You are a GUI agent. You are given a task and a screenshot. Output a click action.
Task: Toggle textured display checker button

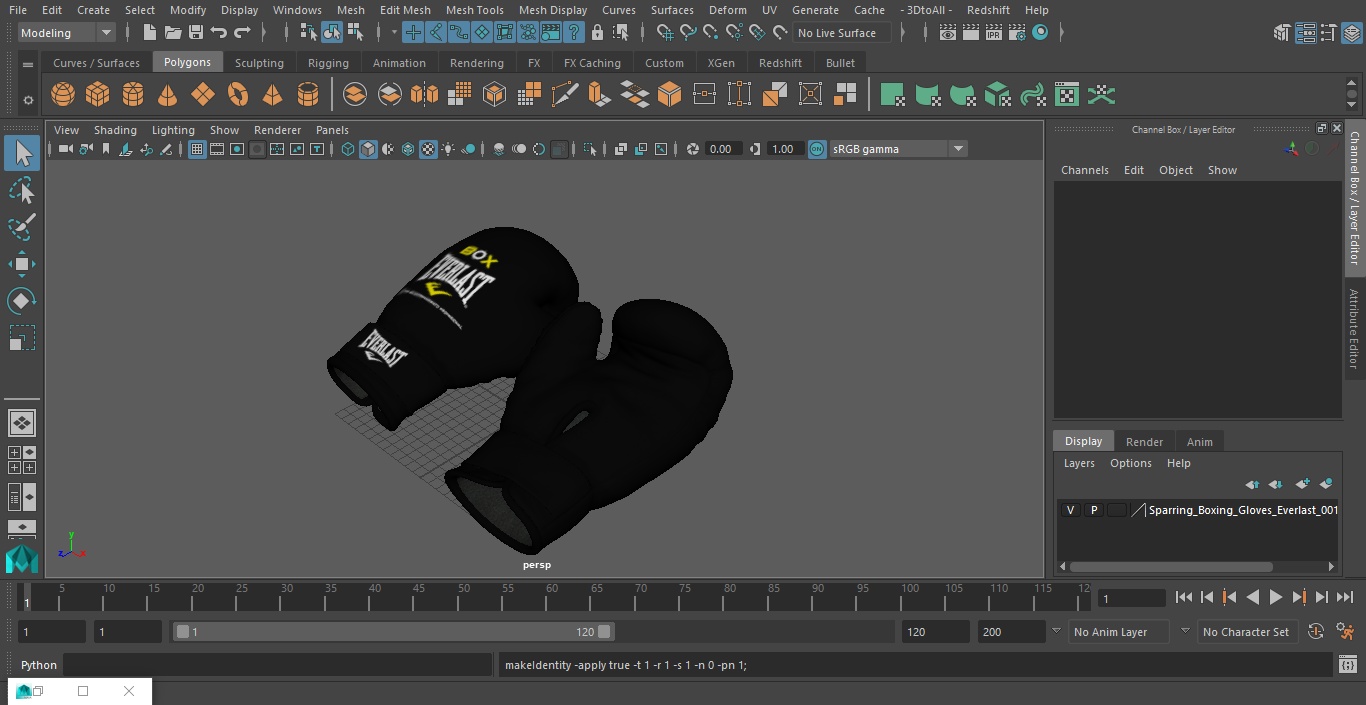[x=428, y=149]
